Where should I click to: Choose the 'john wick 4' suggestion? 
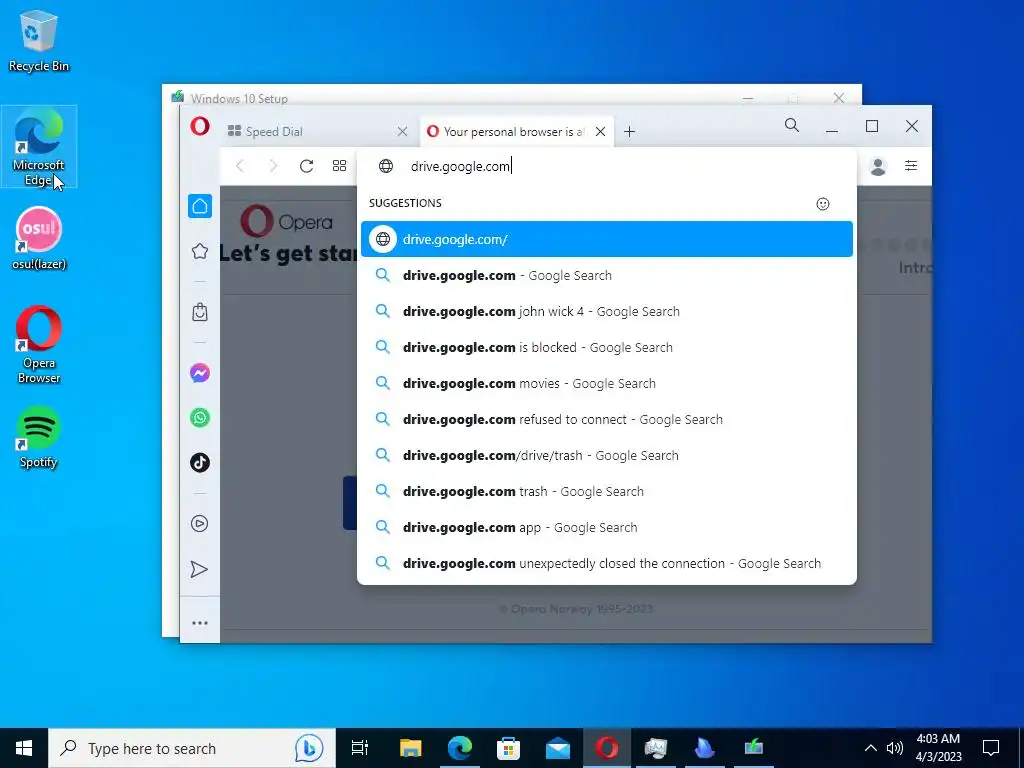point(607,312)
